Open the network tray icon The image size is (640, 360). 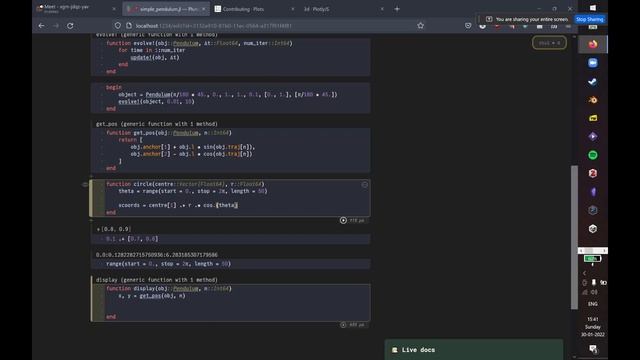[x=585, y=292]
